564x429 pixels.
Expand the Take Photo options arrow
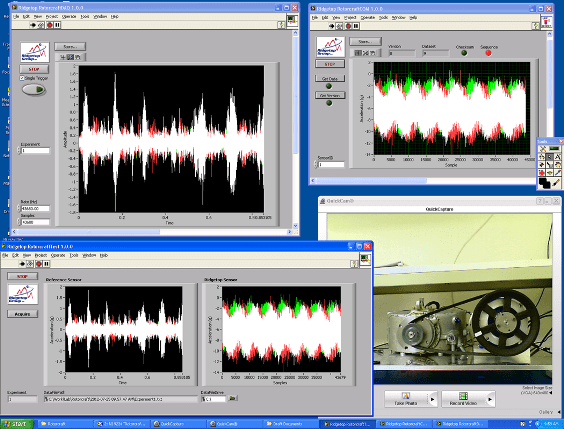tap(432, 399)
